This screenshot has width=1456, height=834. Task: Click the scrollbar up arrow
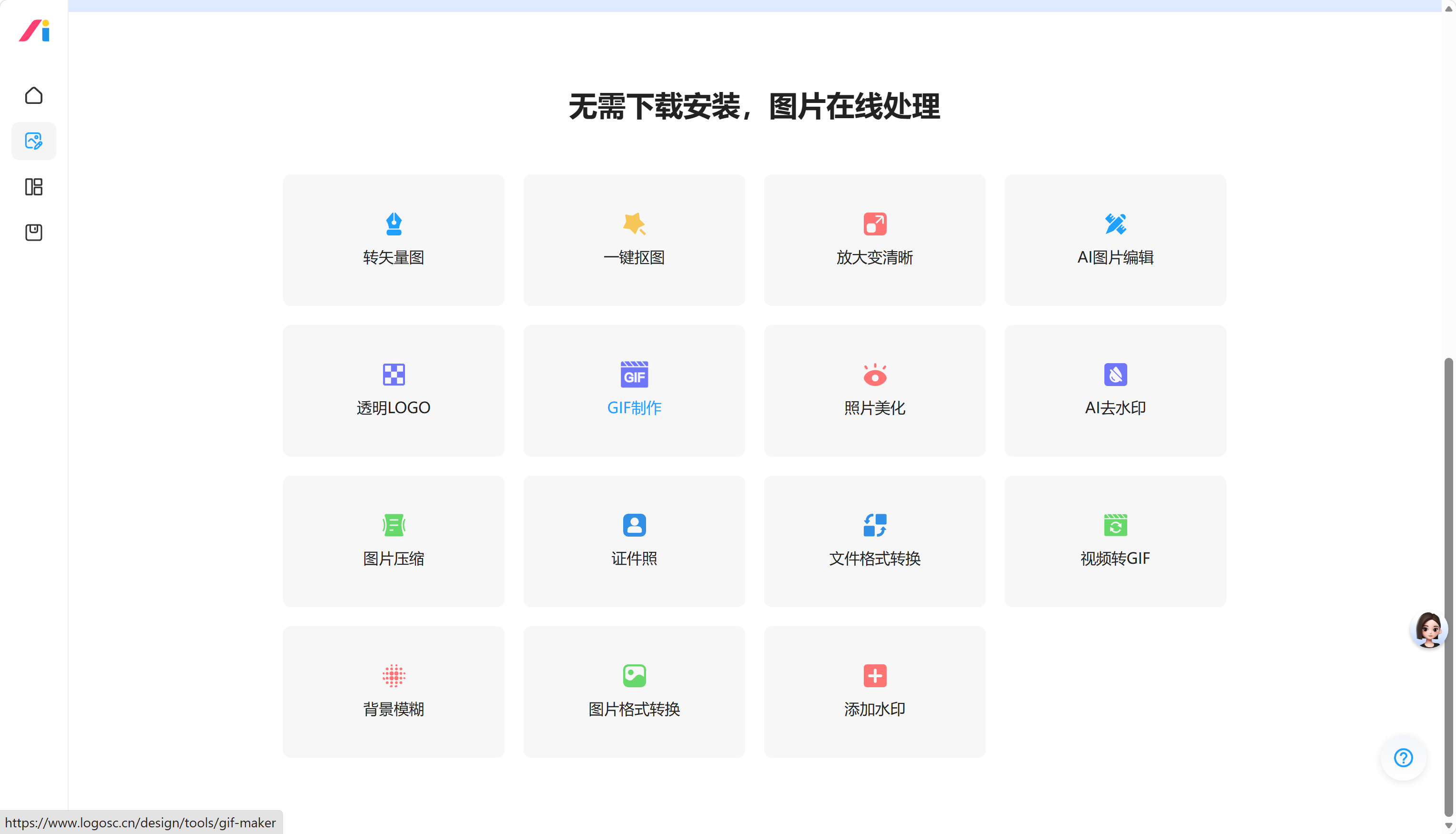click(x=1449, y=8)
